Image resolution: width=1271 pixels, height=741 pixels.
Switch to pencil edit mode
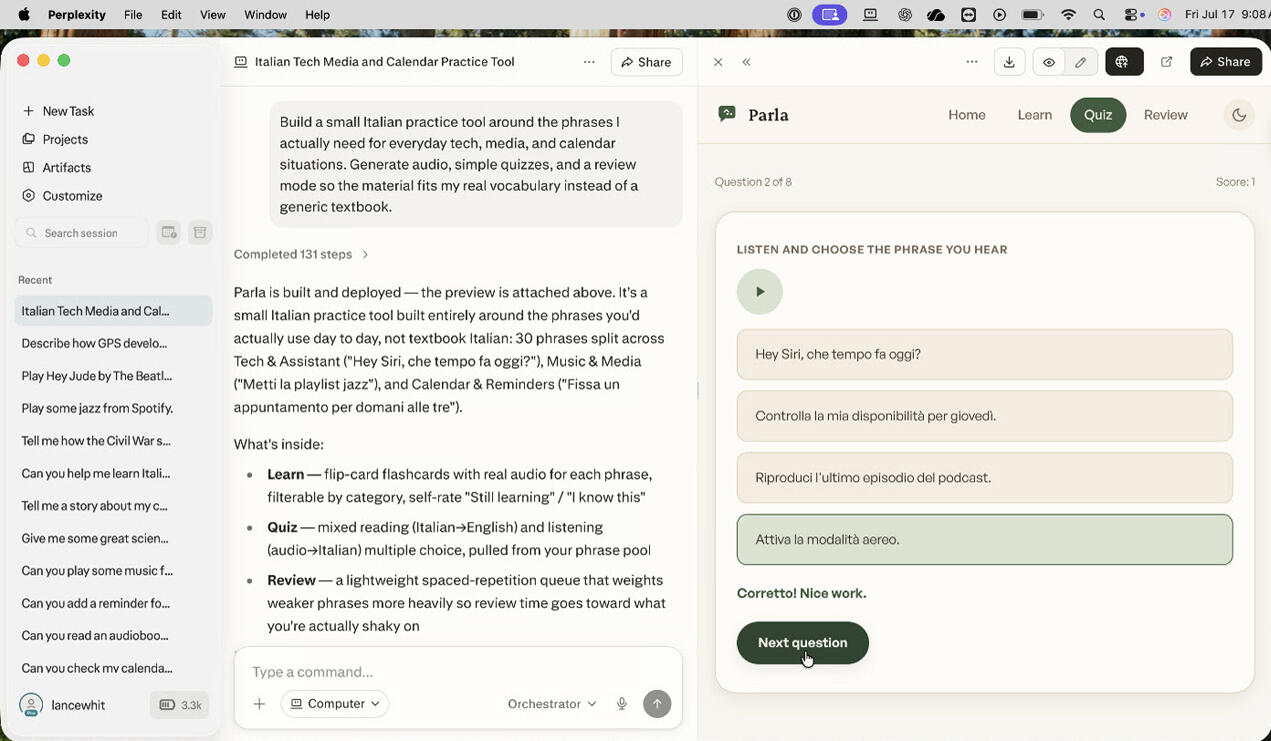click(x=1081, y=62)
